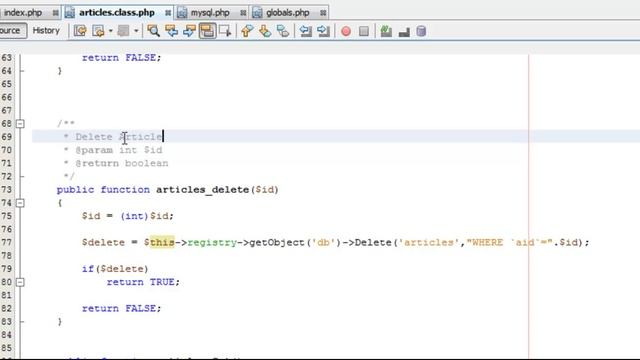640x360 pixels.
Task: Click the 'articles' string on line 77
Action: [429, 242]
